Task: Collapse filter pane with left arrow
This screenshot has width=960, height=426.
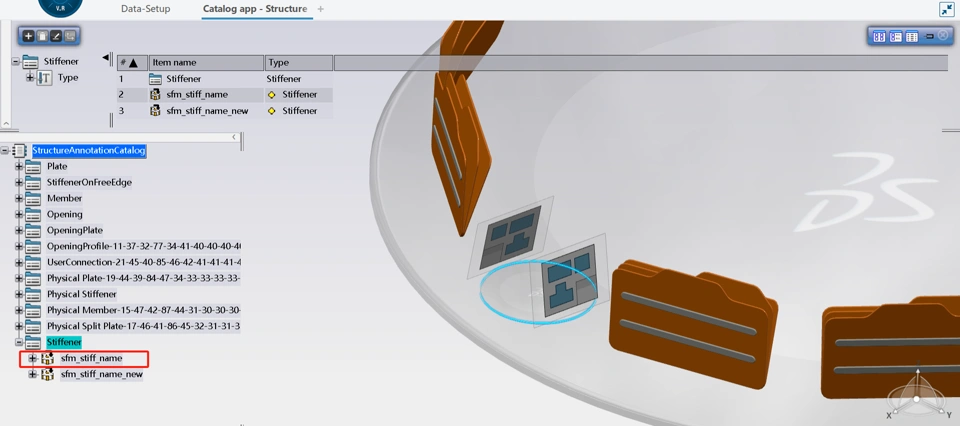Action: point(105,58)
